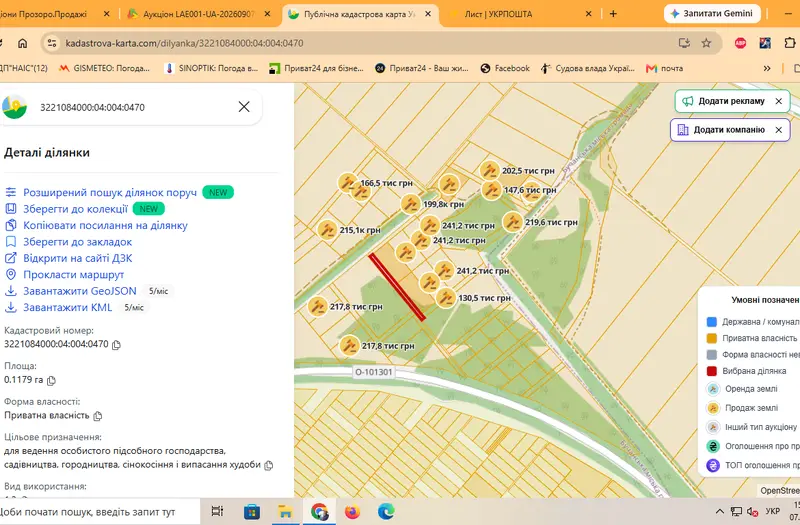Click 'Зберегти до колекції' link
The height and width of the screenshot is (525, 800).
pyautogui.click(x=75, y=209)
